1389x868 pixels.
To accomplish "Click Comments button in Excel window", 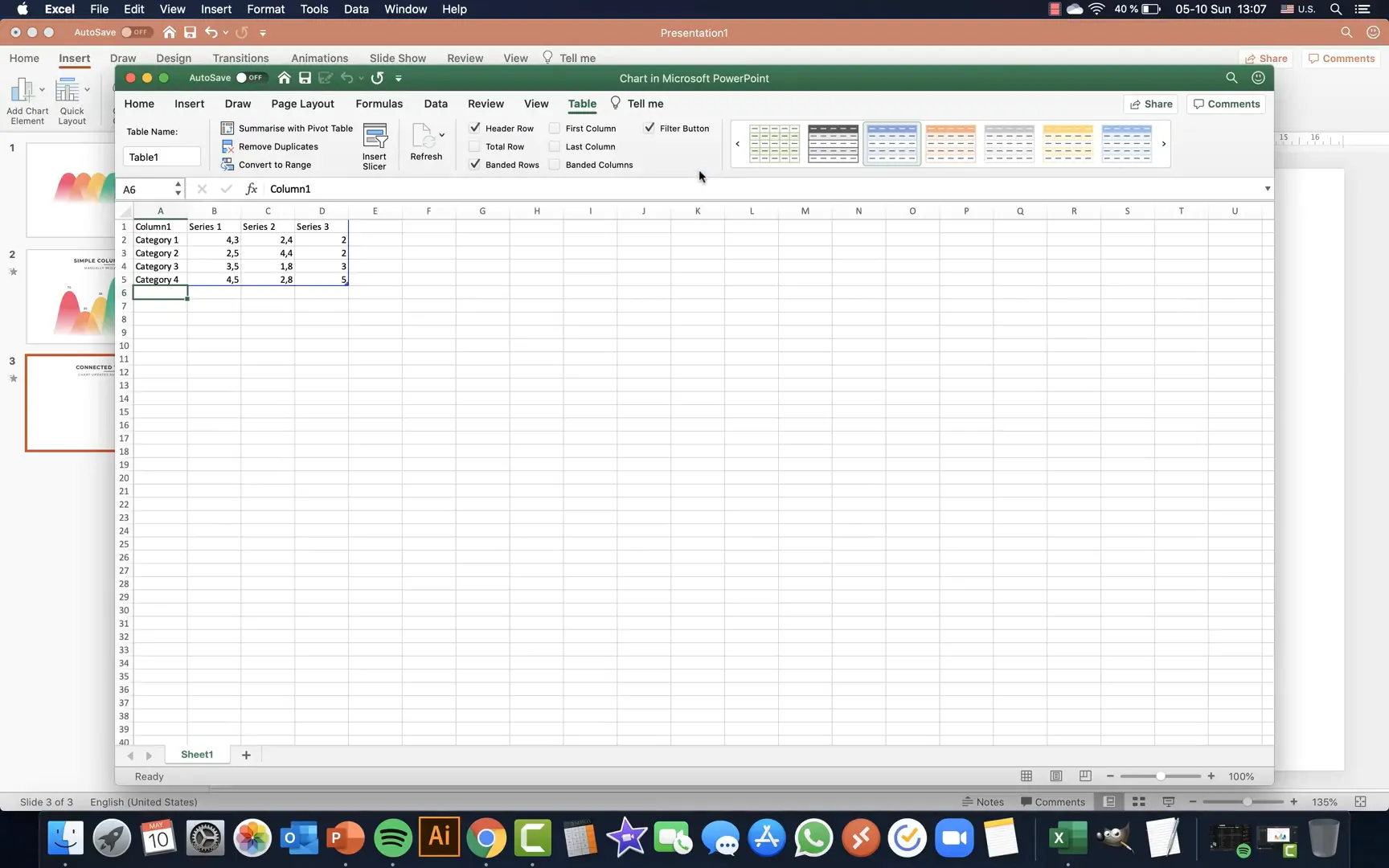I will tap(1227, 104).
